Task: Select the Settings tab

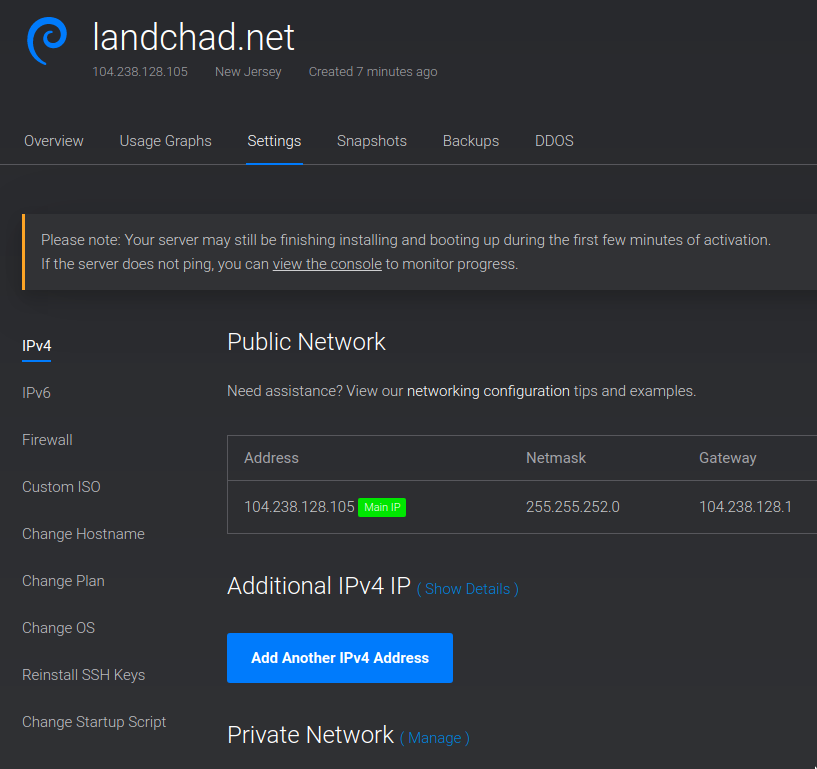Action: tap(274, 141)
